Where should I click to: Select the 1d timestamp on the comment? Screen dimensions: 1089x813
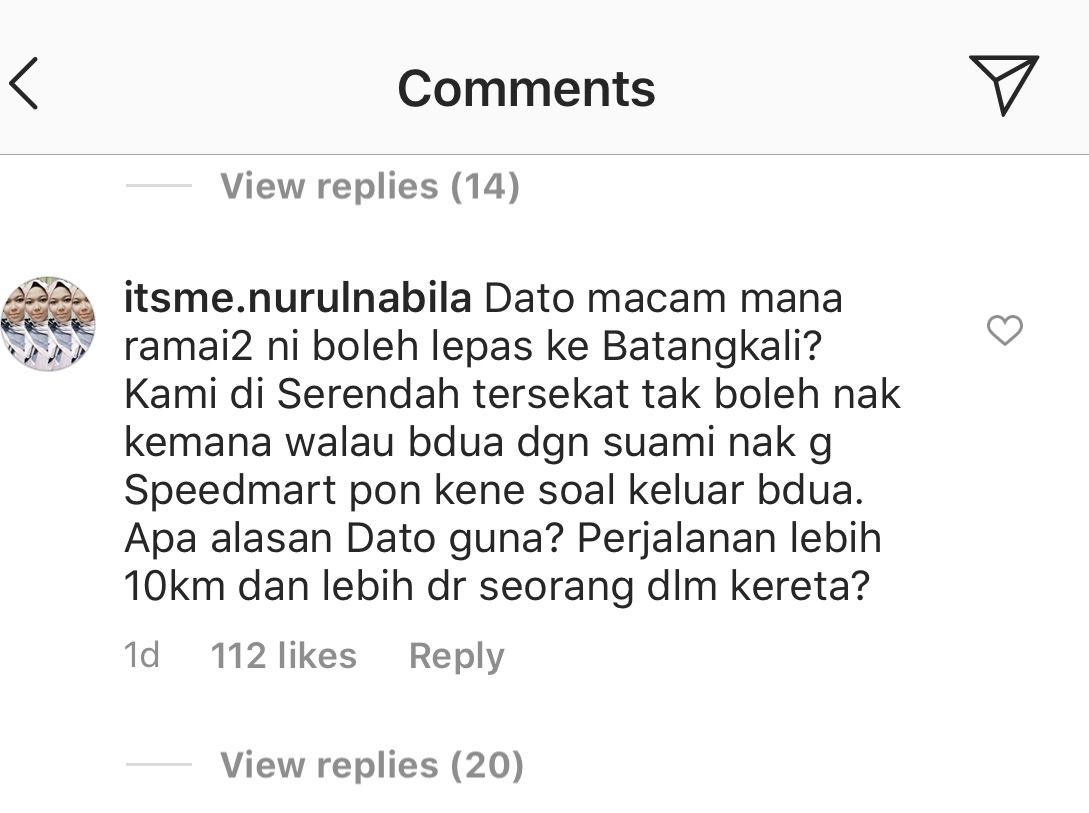click(x=142, y=655)
